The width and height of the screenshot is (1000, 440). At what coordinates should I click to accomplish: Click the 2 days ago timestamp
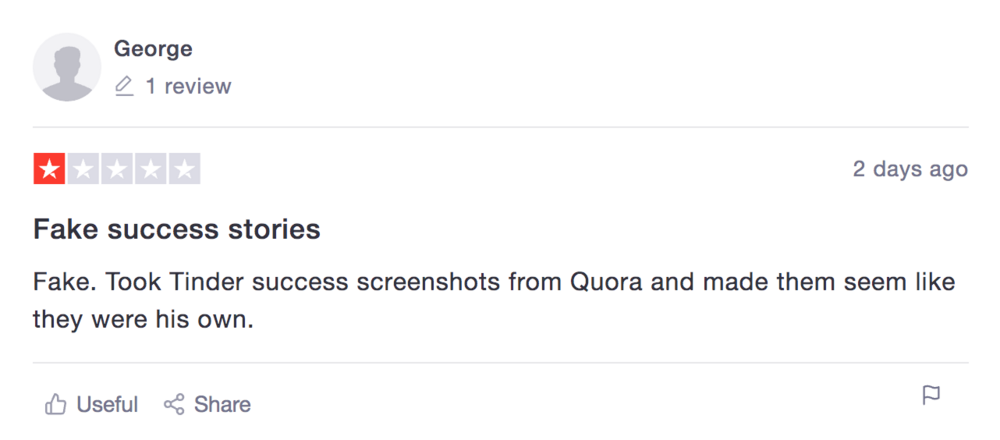tap(910, 169)
